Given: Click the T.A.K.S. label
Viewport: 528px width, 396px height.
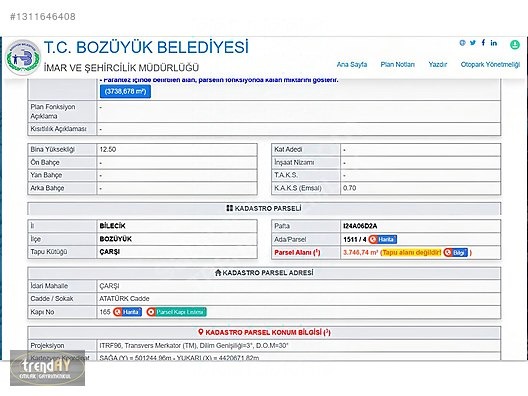Looking at the screenshot, I should click(286, 175).
